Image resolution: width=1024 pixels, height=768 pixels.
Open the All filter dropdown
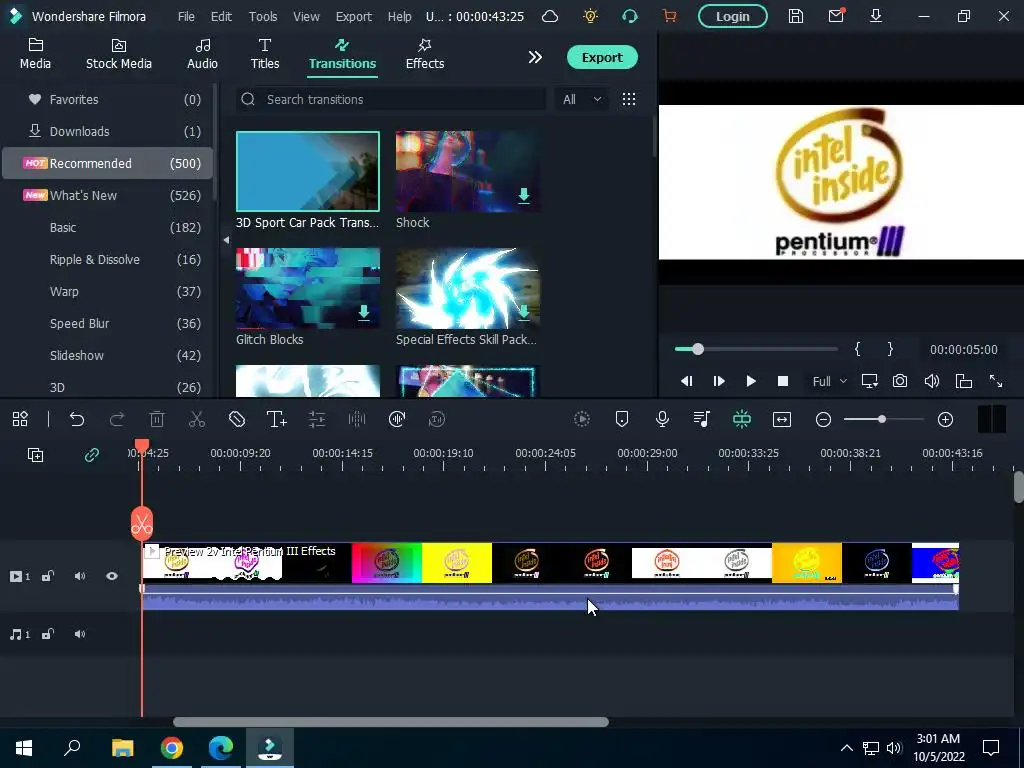[x=581, y=99]
